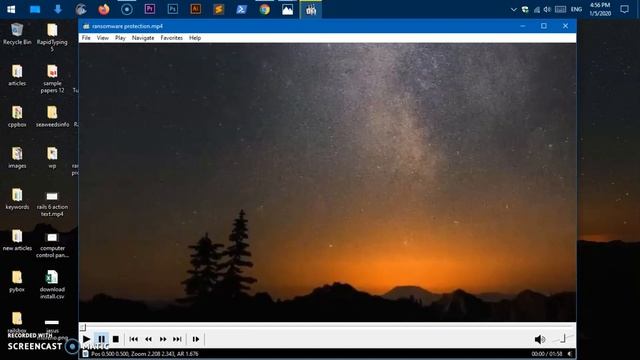This screenshot has height=360, width=640.
Task: Mute audio via speaker icon in player
Action: pos(540,339)
